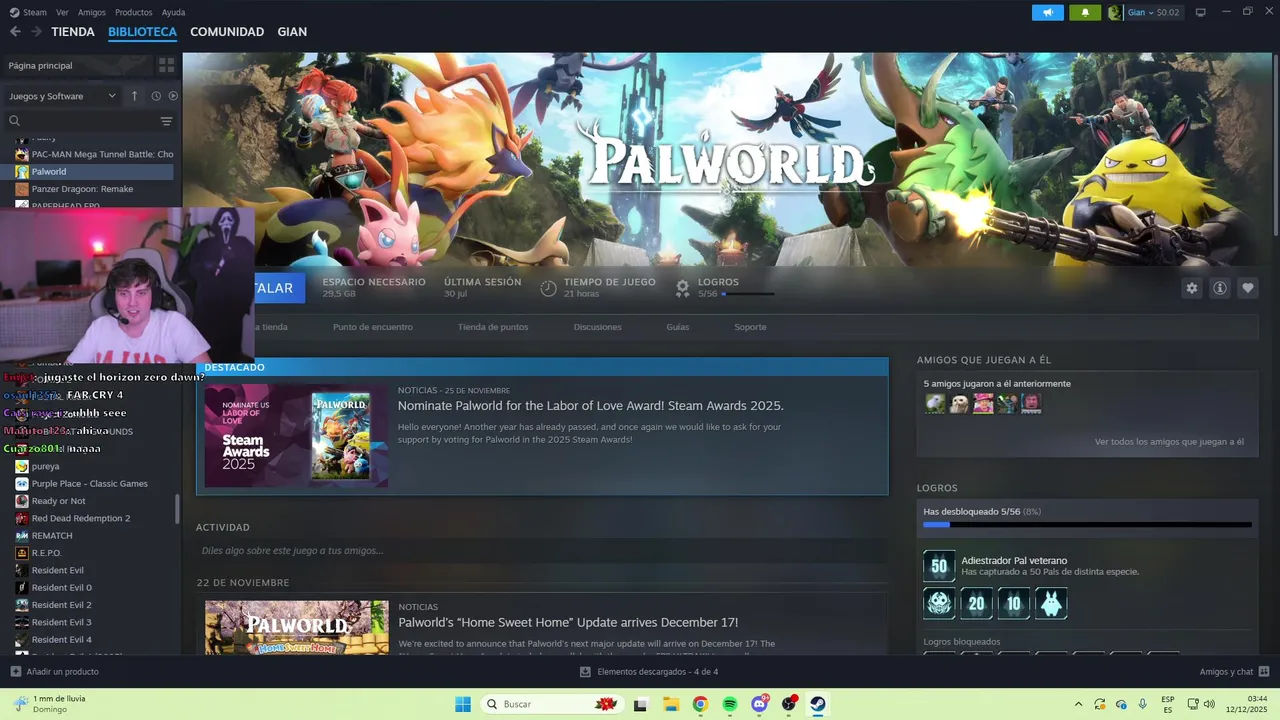Open Discord from the taskbar
Screen dimensions: 1280x720
(759, 704)
